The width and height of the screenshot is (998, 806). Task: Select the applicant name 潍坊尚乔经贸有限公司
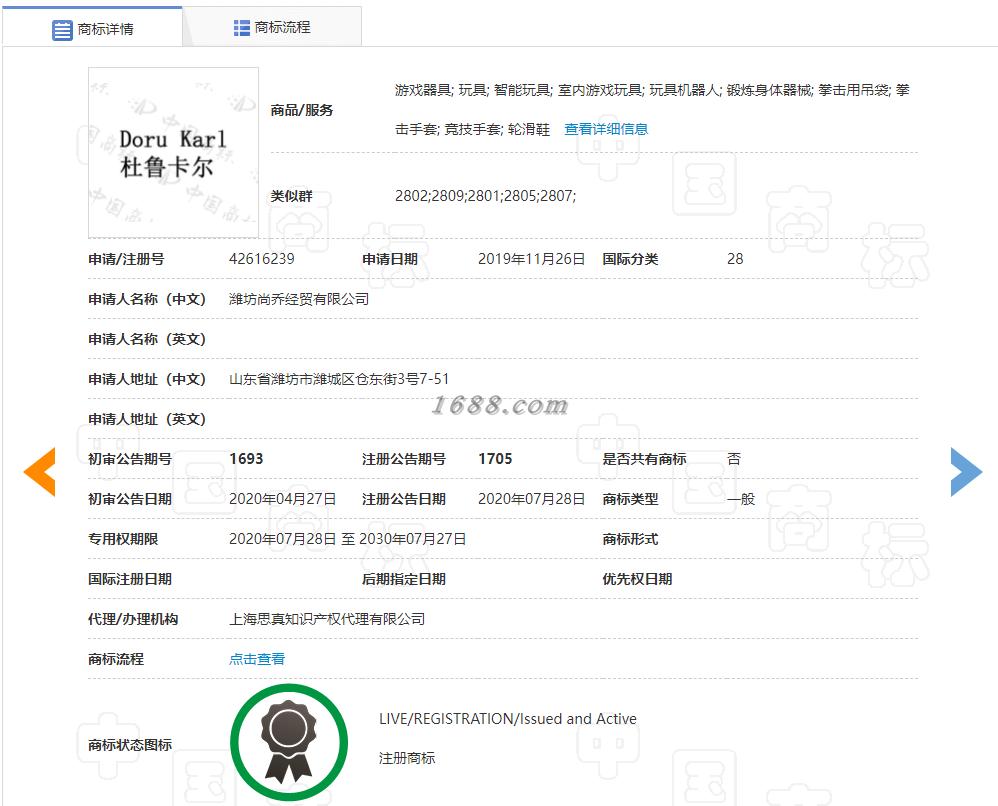pyautogui.click(x=299, y=299)
